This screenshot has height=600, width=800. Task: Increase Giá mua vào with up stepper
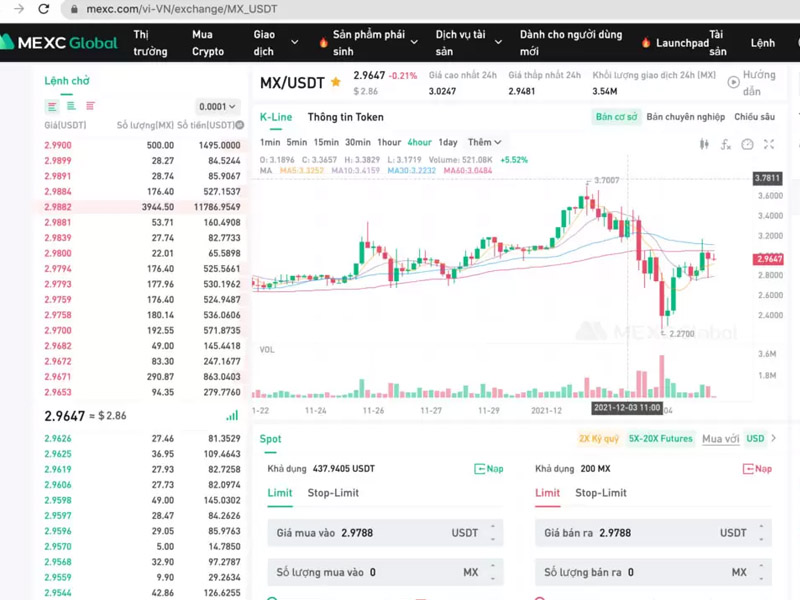tap(493, 526)
